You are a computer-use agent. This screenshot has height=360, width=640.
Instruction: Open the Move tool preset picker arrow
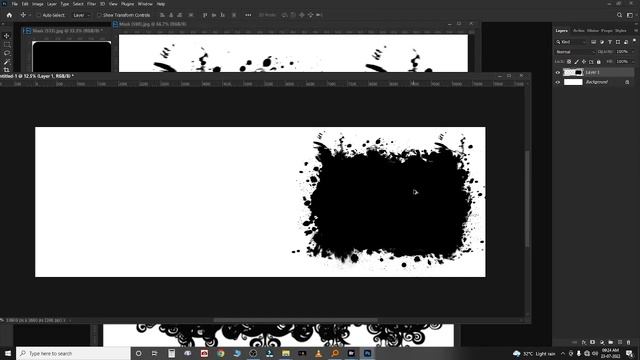[x=30, y=15]
